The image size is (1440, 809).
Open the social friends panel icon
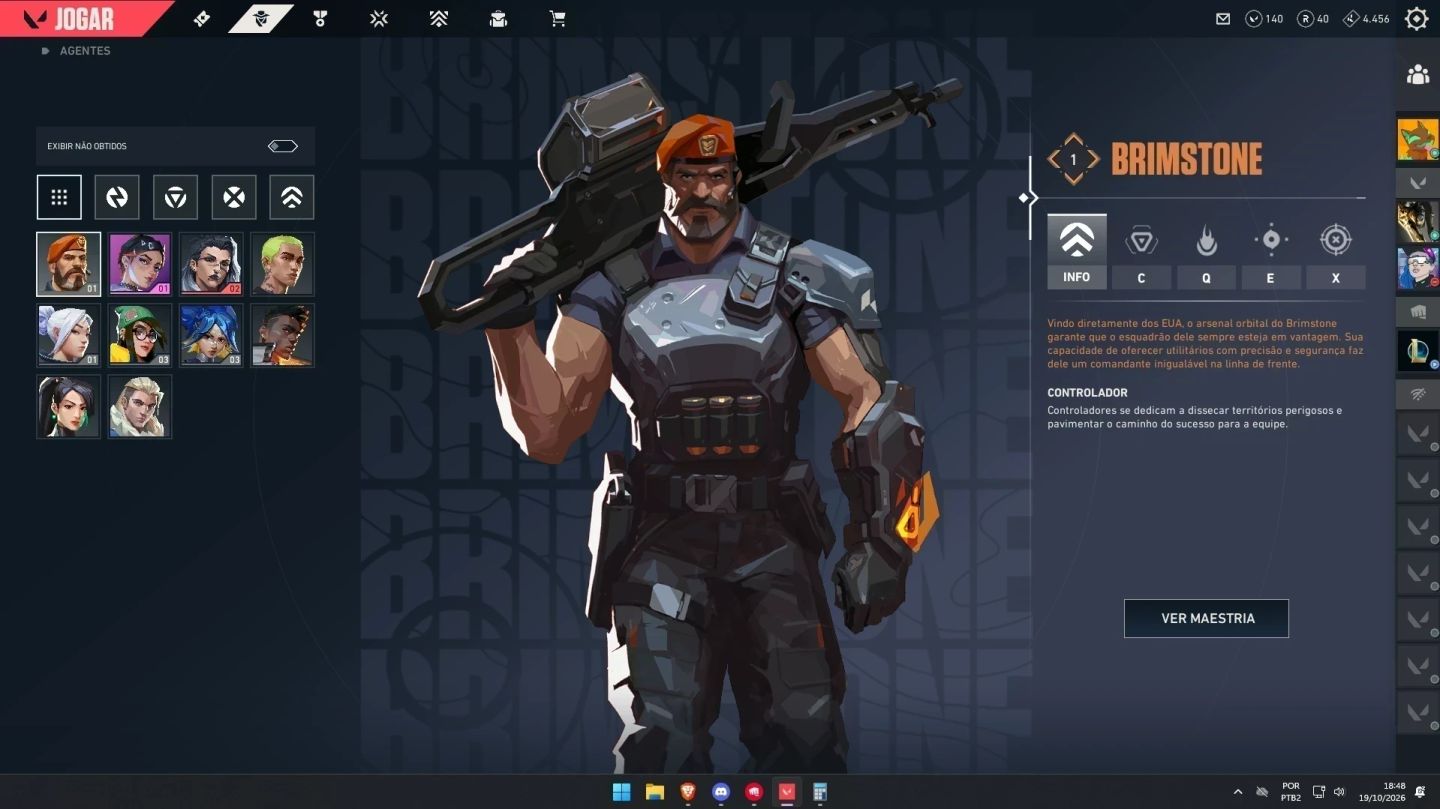pos(1418,74)
